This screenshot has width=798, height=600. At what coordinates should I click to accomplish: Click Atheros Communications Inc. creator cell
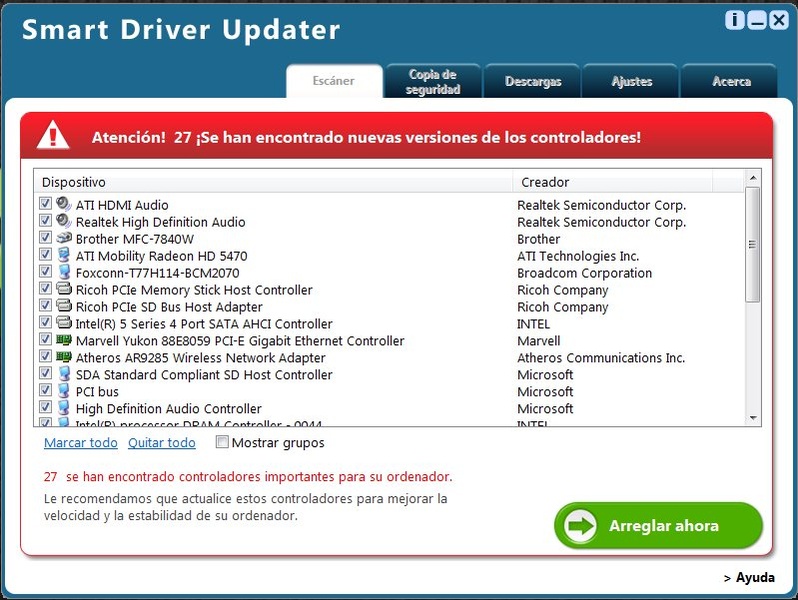pyautogui.click(x=601, y=358)
